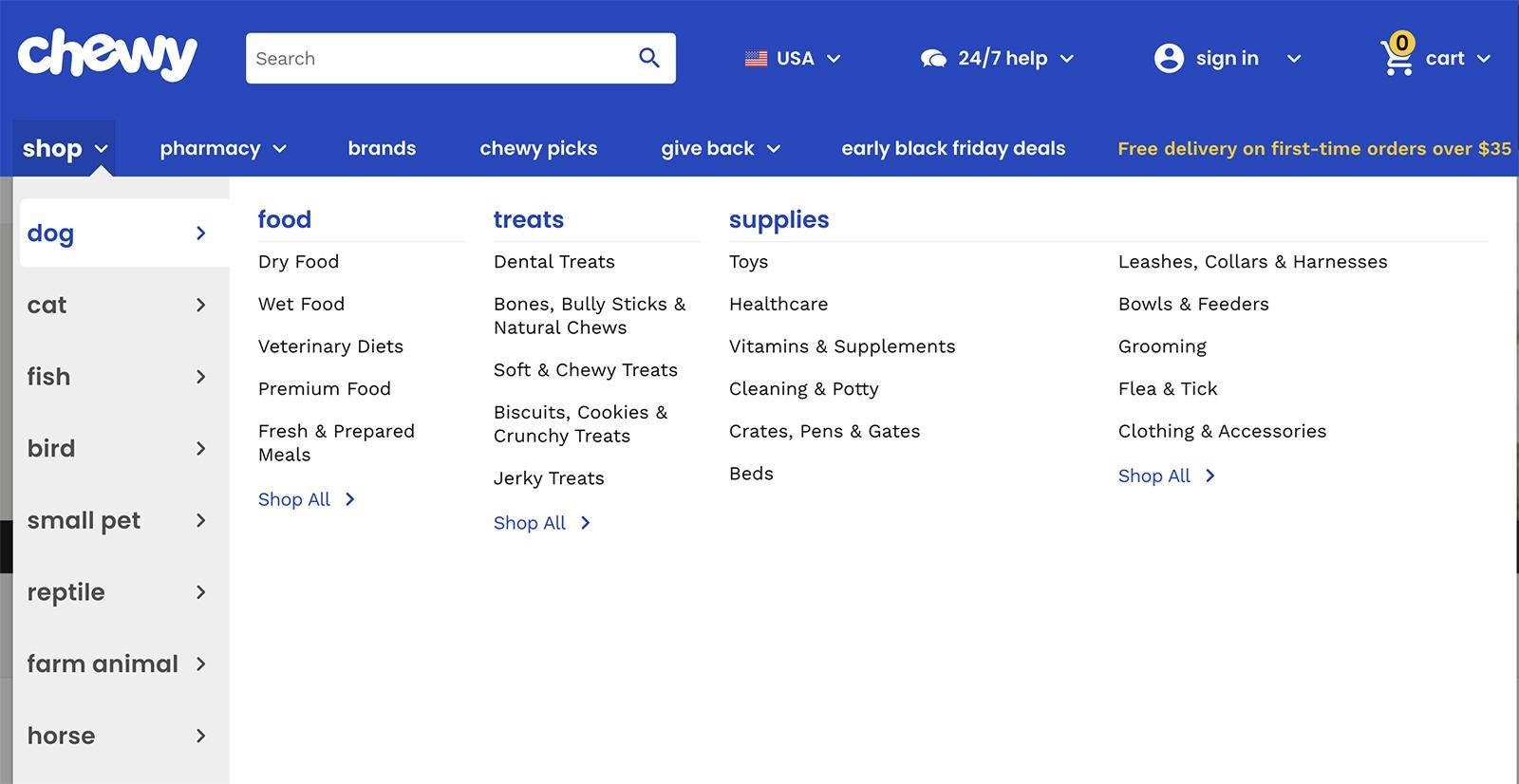Click the 24/7 help chat bubble icon

coord(933,59)
